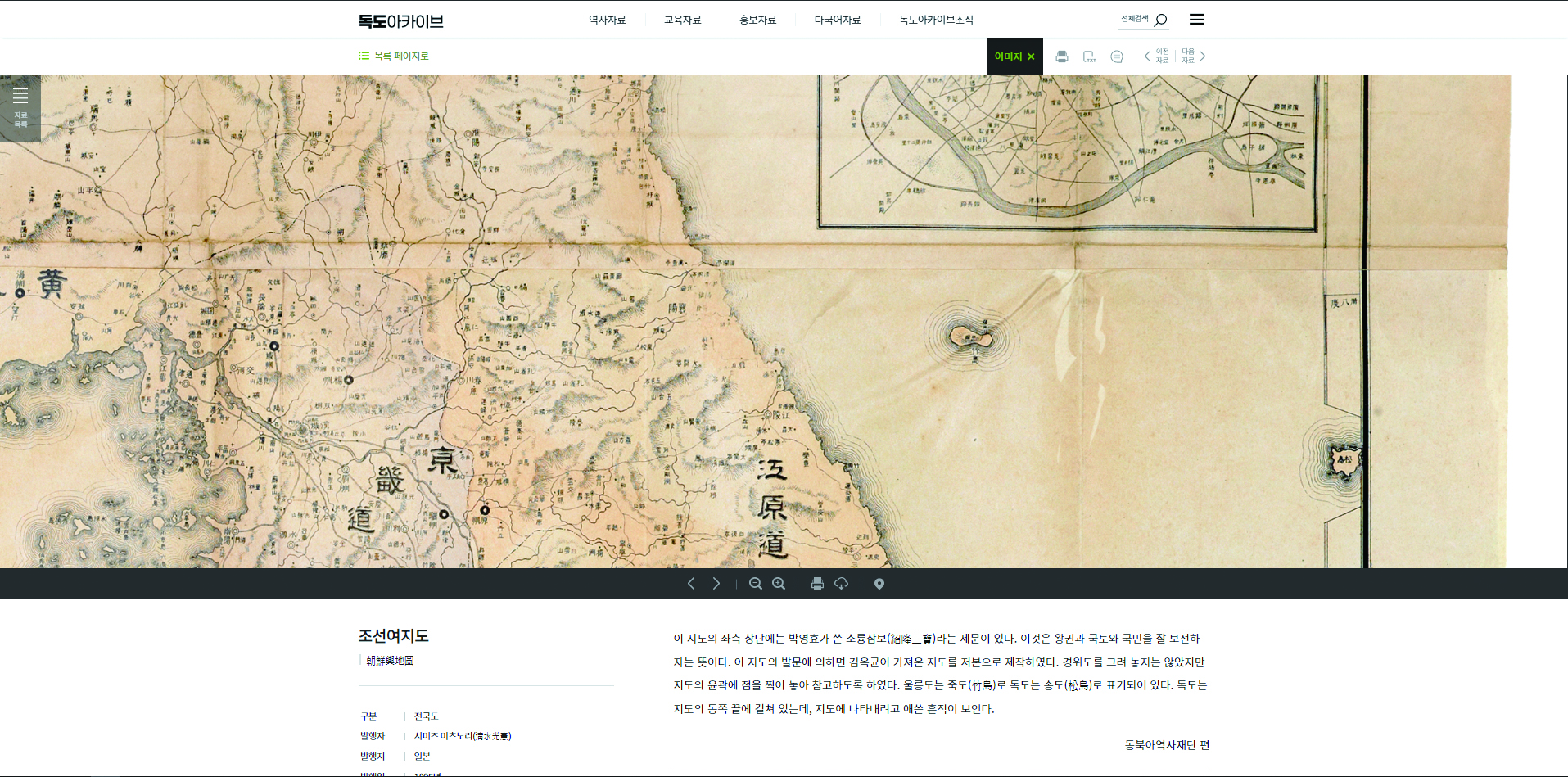1568x777 pixels.
Task: Click the 구분 field label
Action: tap(368, 716)
